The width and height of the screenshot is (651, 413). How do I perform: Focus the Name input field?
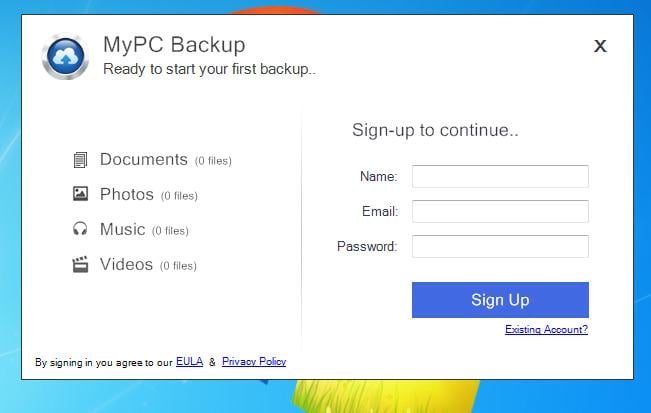[x=500, y=177]
